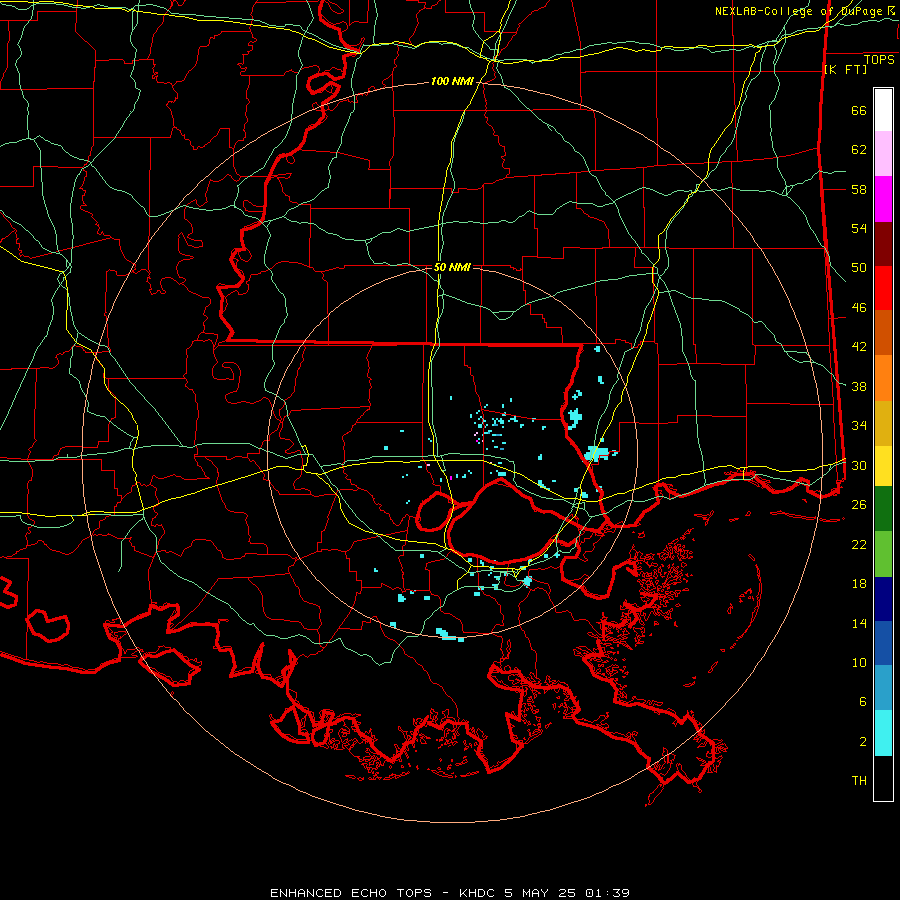Click the navy blue 18 kft legend swatch

pos(883,599)
